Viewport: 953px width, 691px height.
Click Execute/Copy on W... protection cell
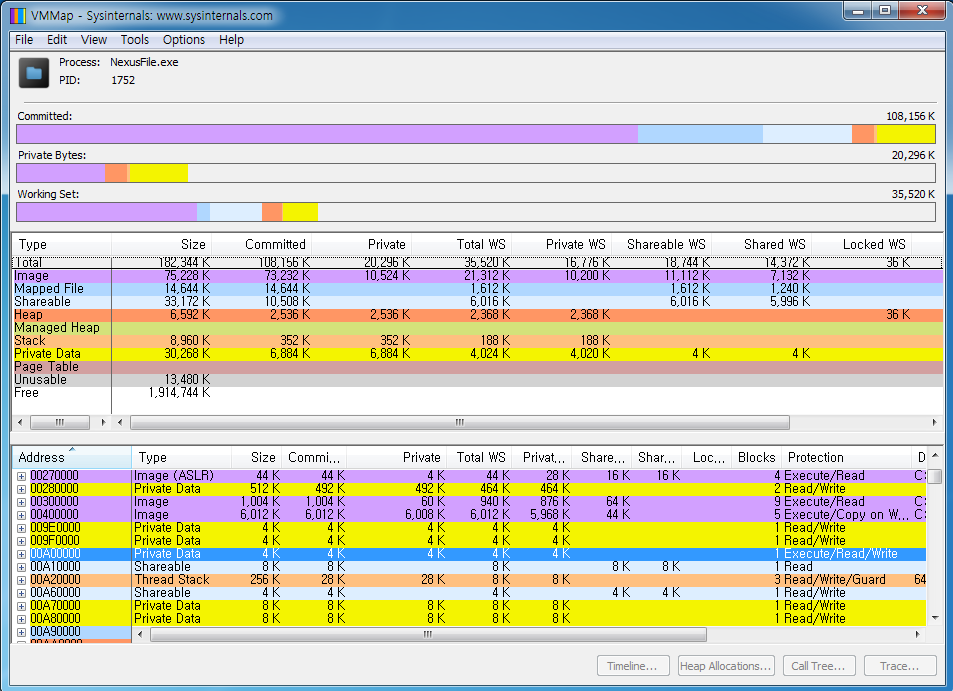point(847,515)
